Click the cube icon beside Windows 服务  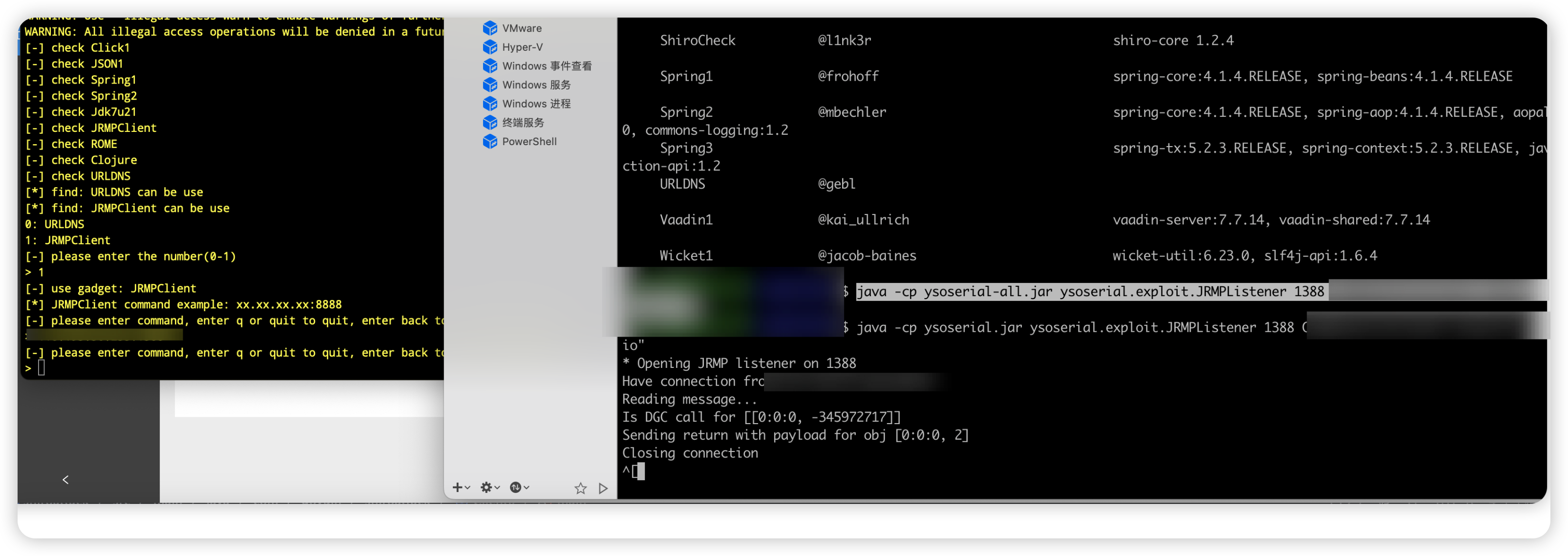(489, 85)
